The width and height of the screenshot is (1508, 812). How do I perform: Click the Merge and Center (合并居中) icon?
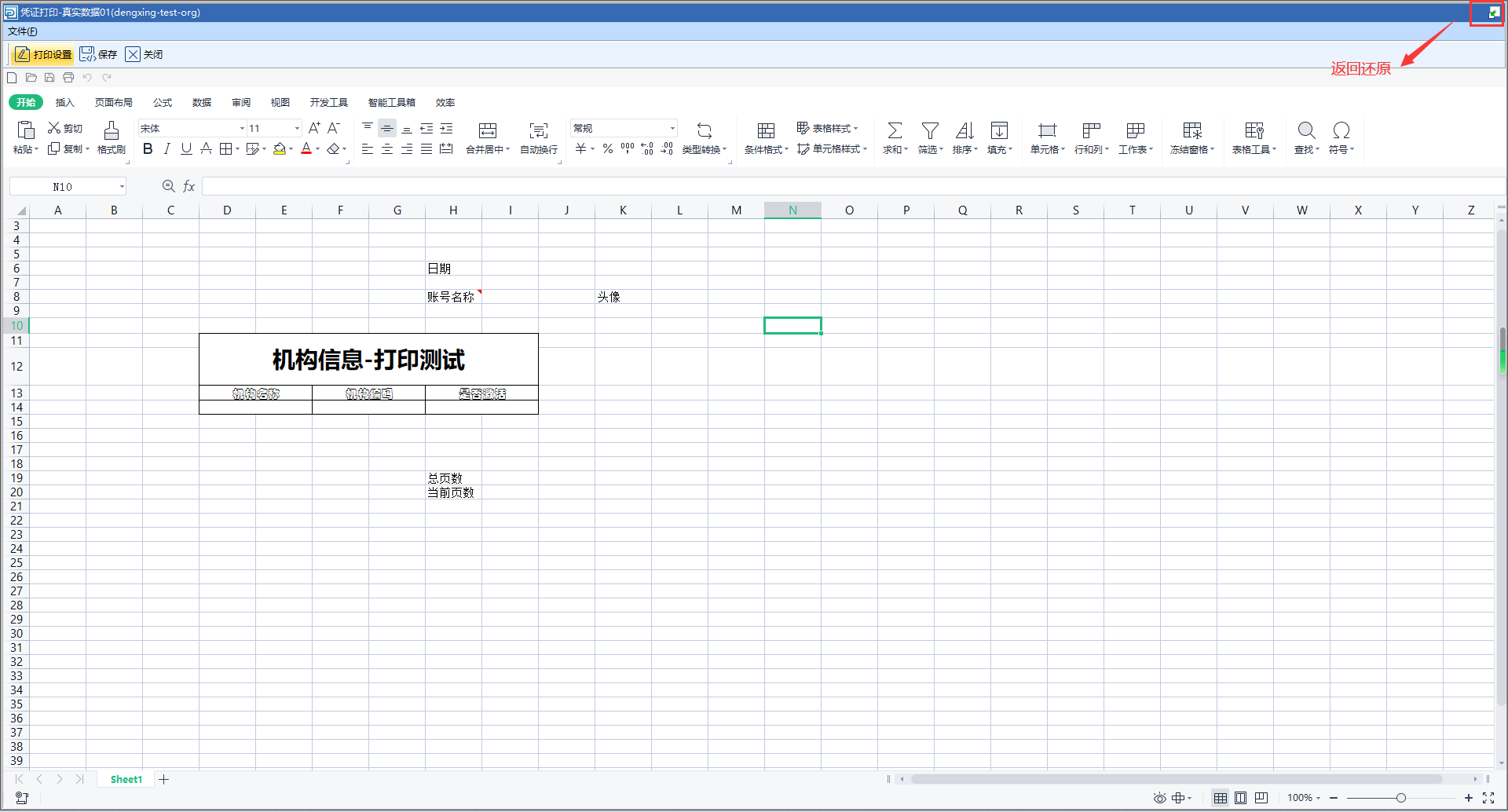pyautogui.click(x=487, y=130)
